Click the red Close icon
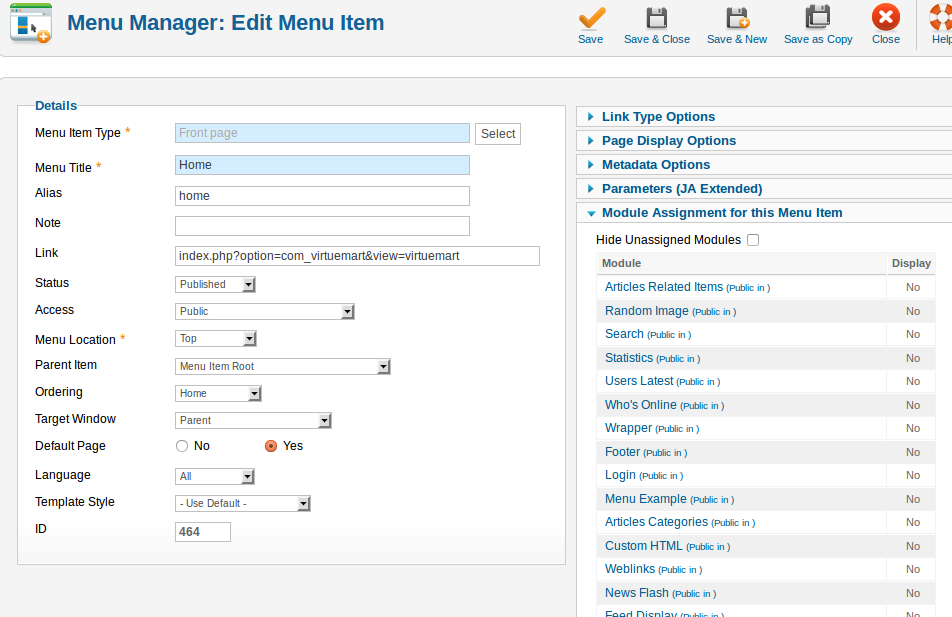Screen dimensions: 952x617 [x=885, y=18]
